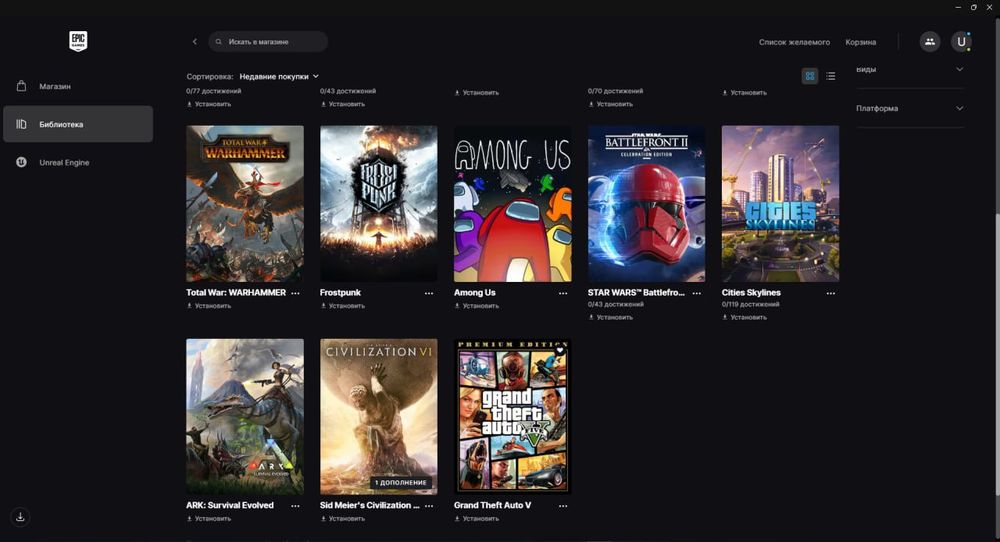Switch to grid view
Image resolution: width=1000 pixels, height=542 pixels.
(809, 76)
